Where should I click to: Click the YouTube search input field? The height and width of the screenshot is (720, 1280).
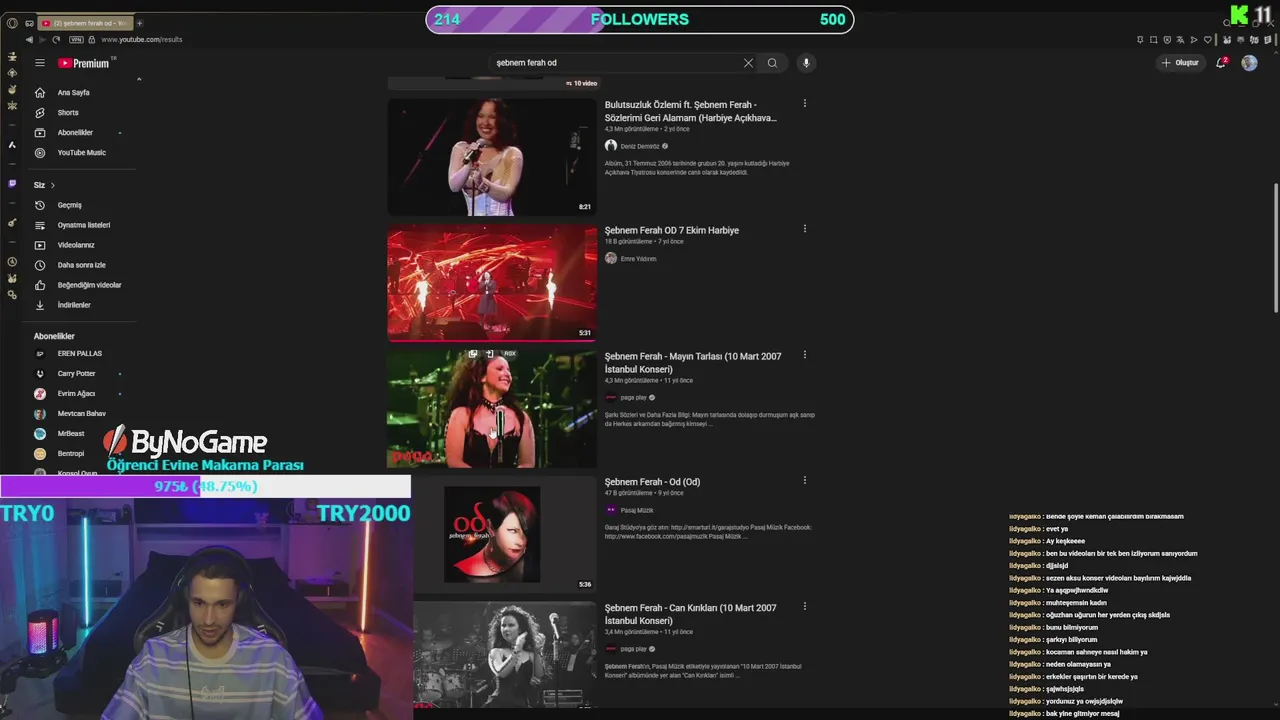coord(615,63)
